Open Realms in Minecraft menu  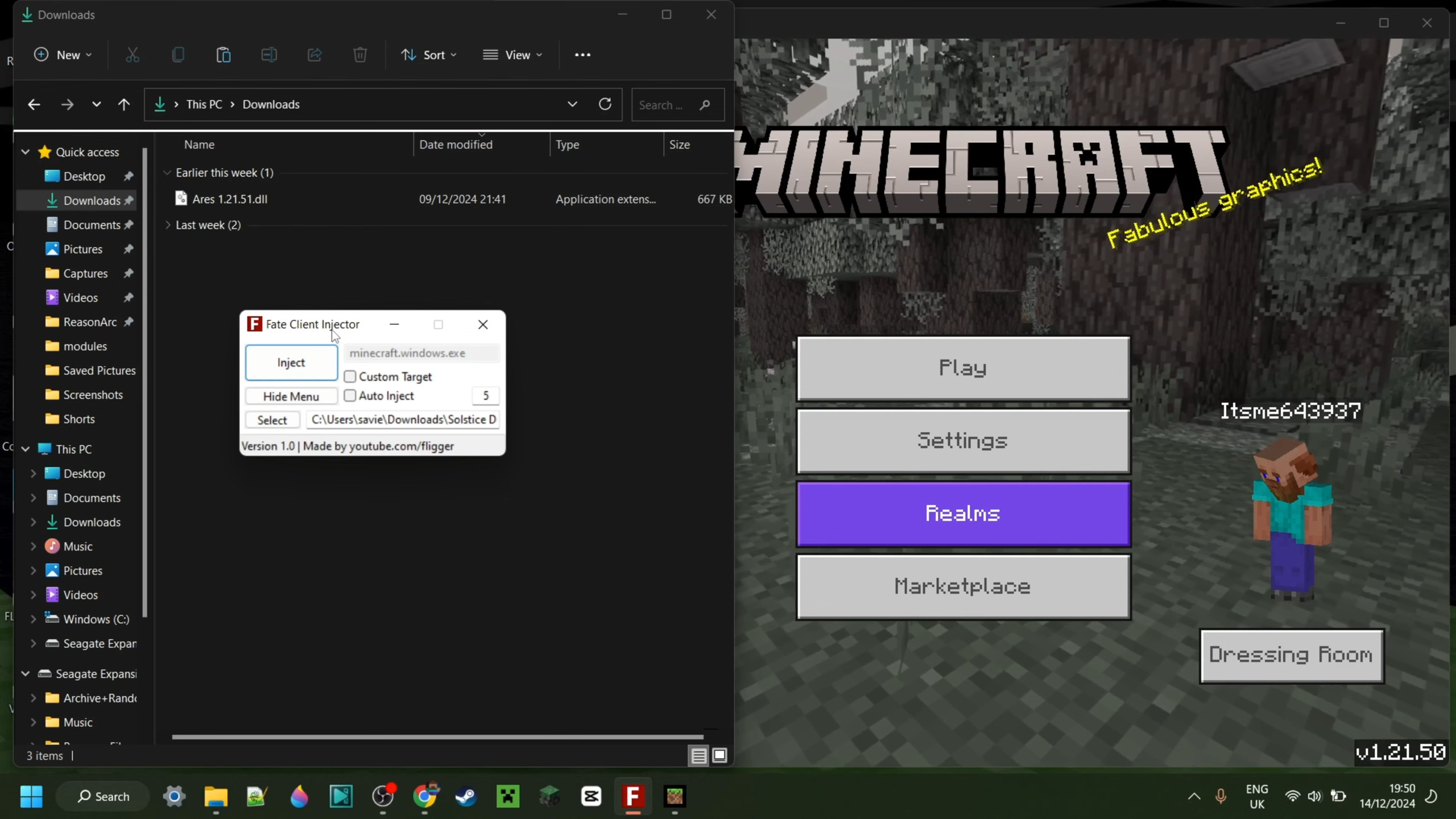(963, 514)
